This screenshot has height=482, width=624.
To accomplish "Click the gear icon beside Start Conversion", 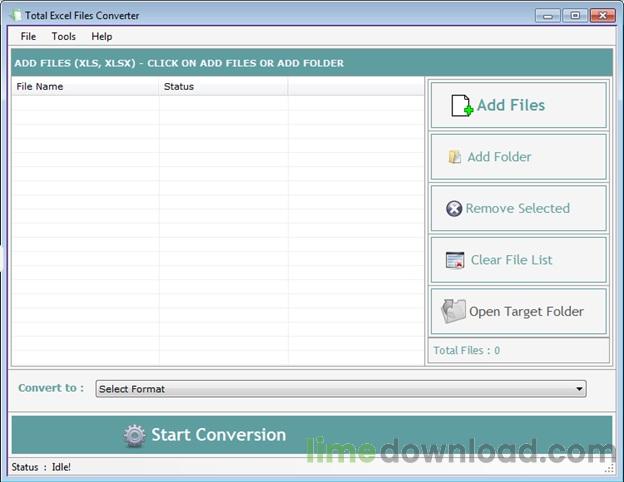I will point(135,436).
